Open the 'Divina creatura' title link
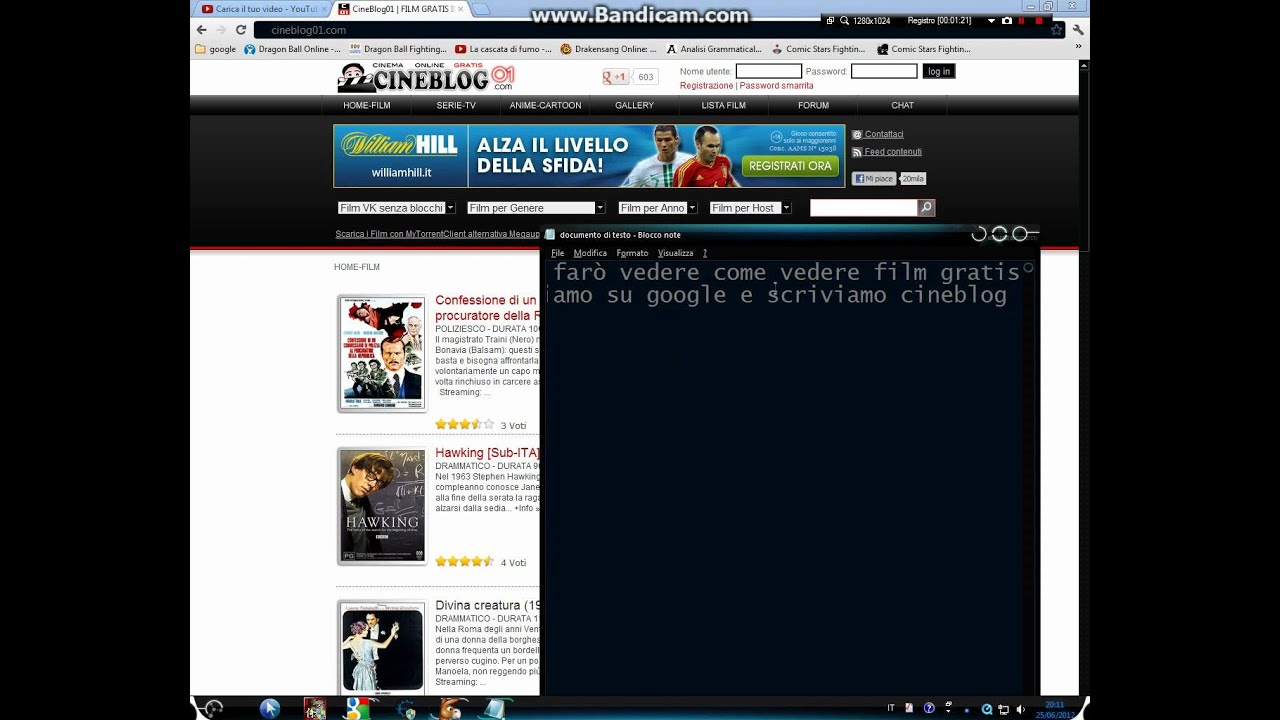The height and width of the screenshot is (720, 1280). coord(487,605)
